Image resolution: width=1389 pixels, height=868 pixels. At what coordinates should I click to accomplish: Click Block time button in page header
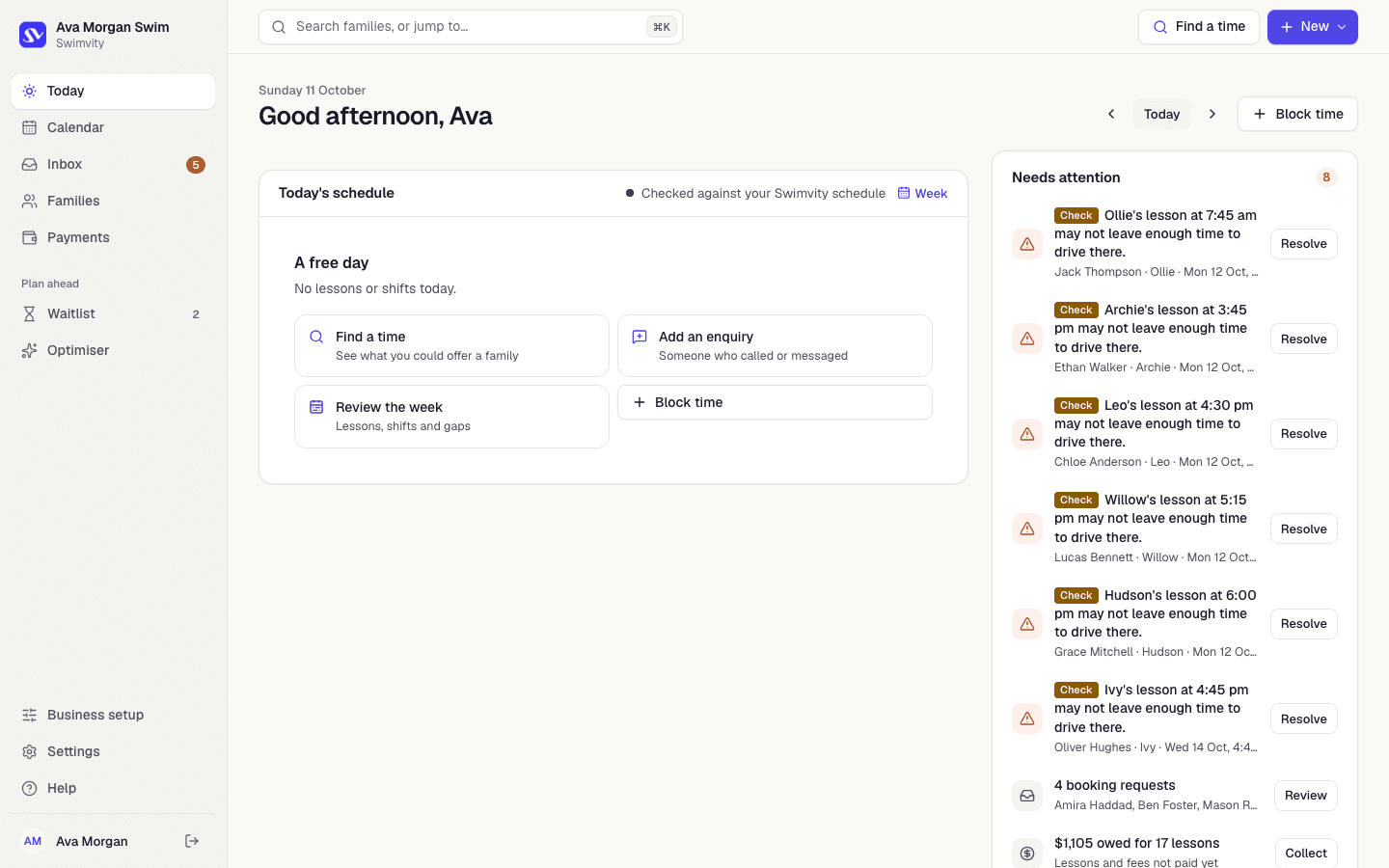[1297, 114]
